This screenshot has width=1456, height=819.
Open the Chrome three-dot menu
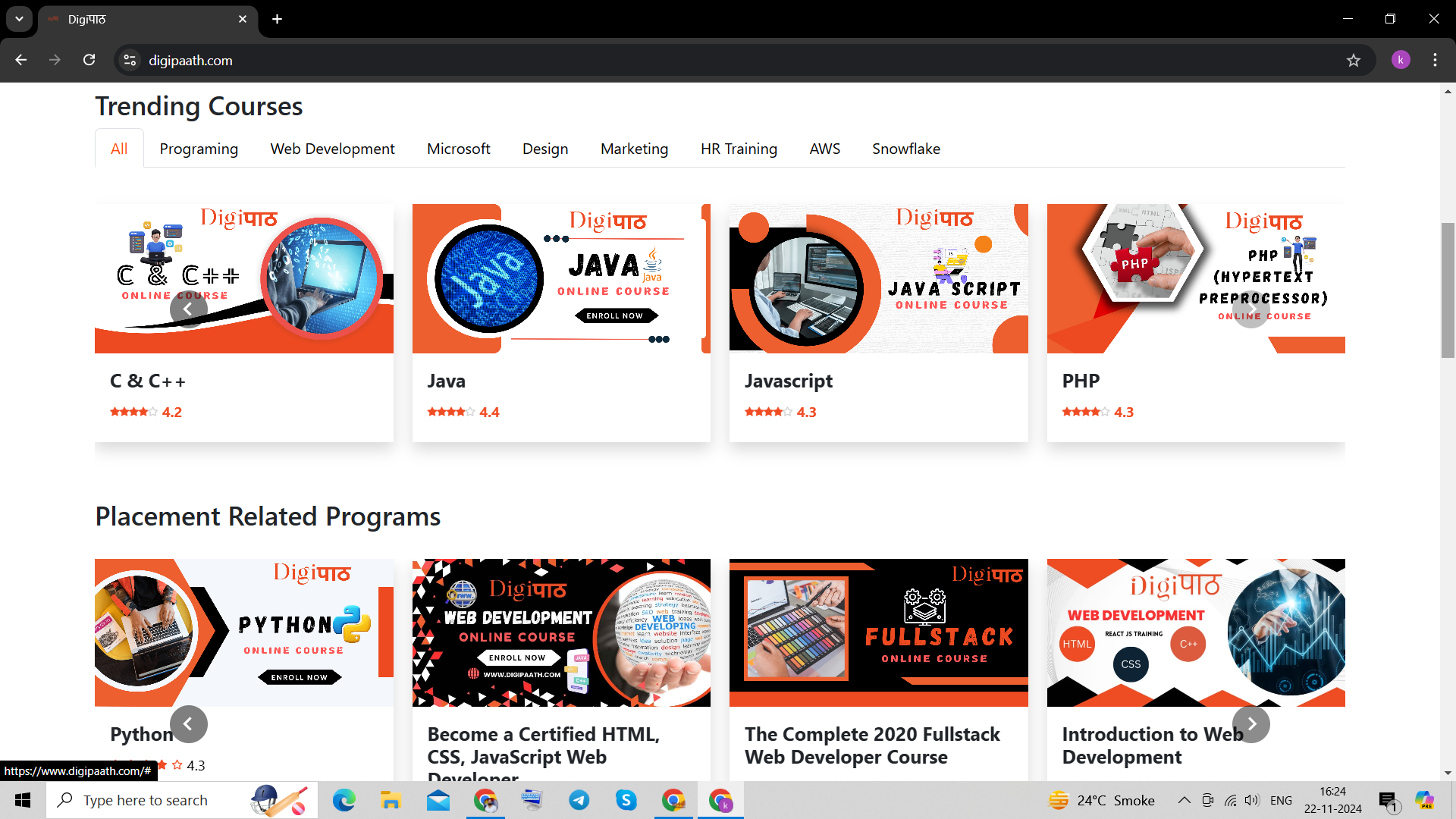click(x=1435, y=60)
